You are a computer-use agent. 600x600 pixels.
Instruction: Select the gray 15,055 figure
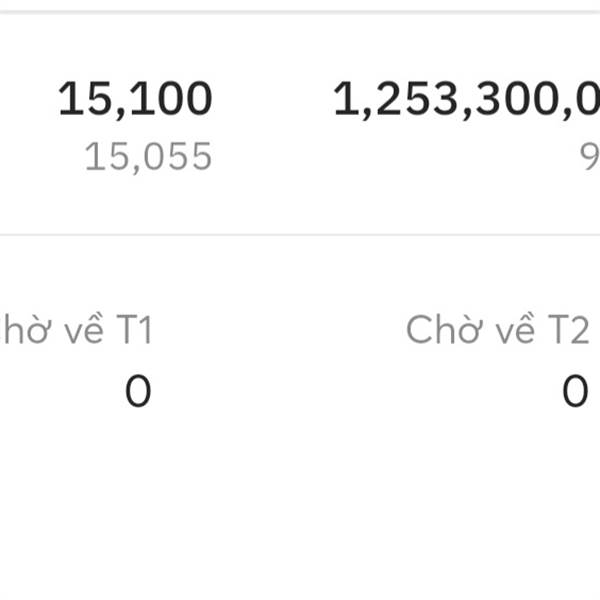click(148, 157)
